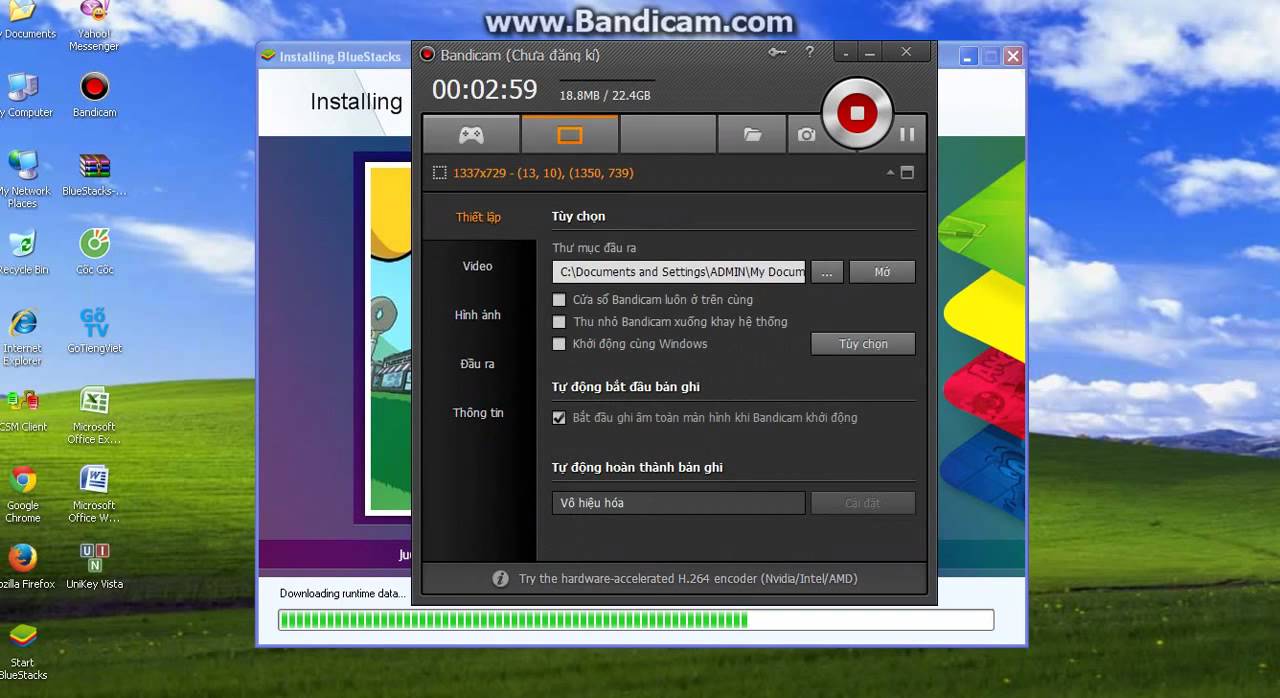Go to the Đầu ra tab

click(478, 364)
